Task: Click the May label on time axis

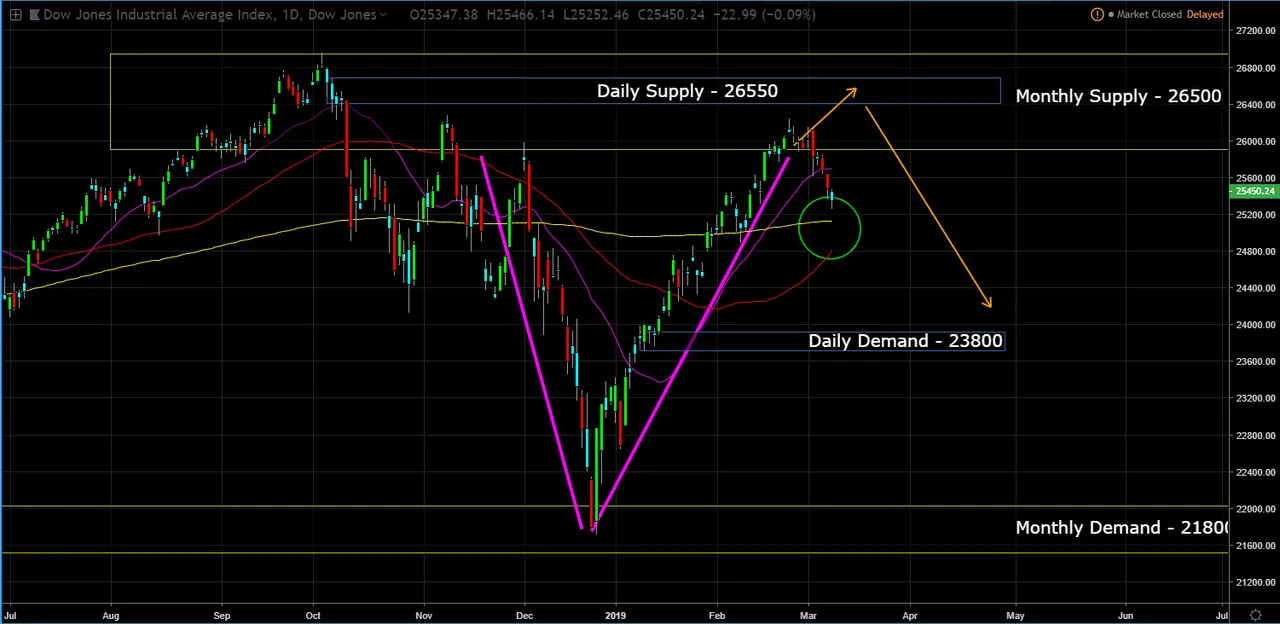Action: 1015,615
